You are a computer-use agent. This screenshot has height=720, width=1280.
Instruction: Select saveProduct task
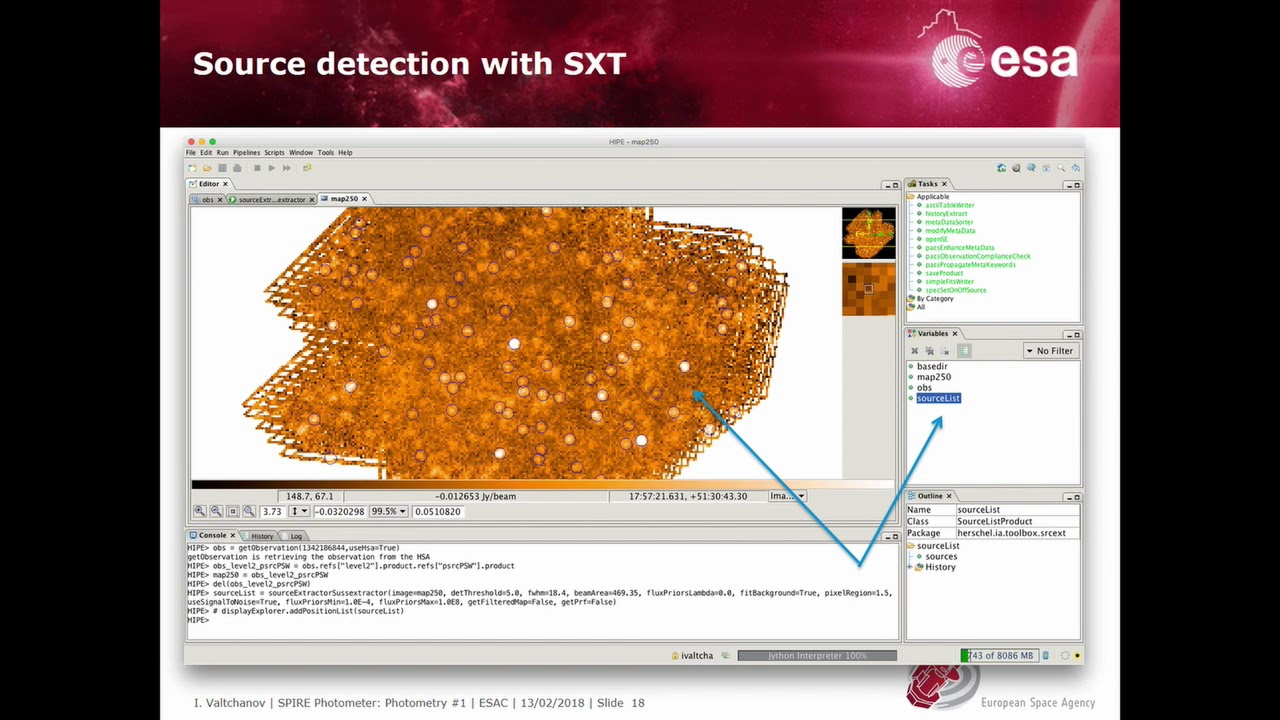pyautogui.click(x=944, y=273)
